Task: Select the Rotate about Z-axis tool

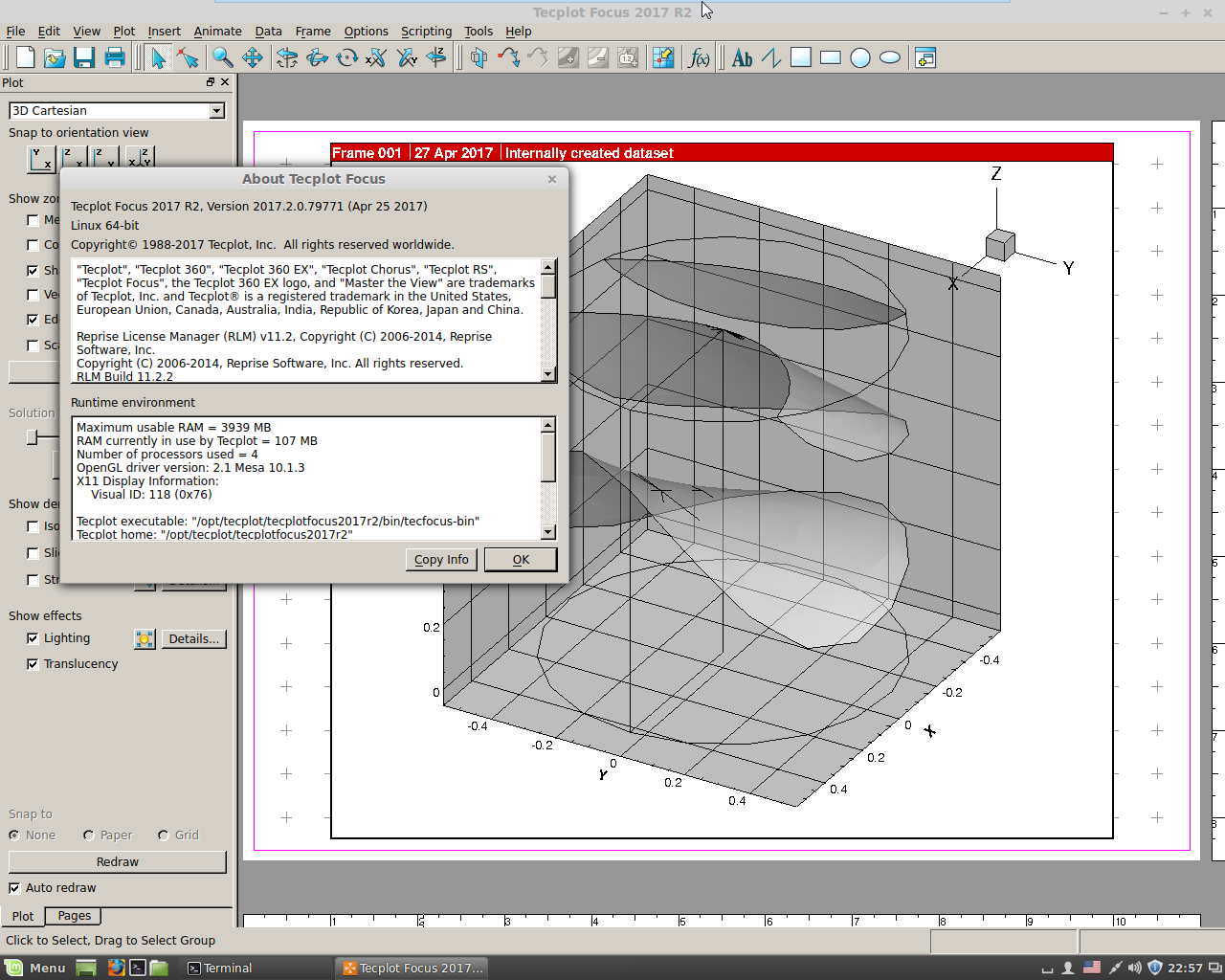Action: coord(436,57)
